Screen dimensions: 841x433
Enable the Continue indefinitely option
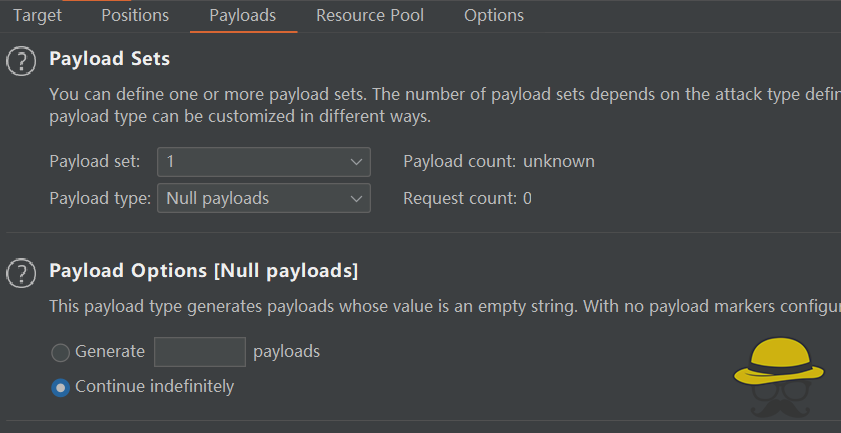tap(61, 387)
